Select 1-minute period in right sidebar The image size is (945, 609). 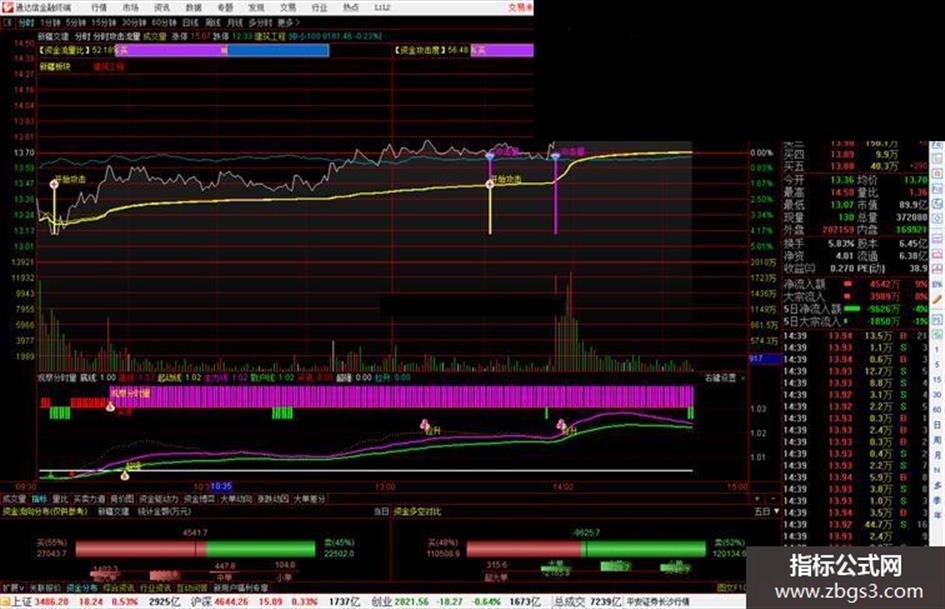point(937,349)
